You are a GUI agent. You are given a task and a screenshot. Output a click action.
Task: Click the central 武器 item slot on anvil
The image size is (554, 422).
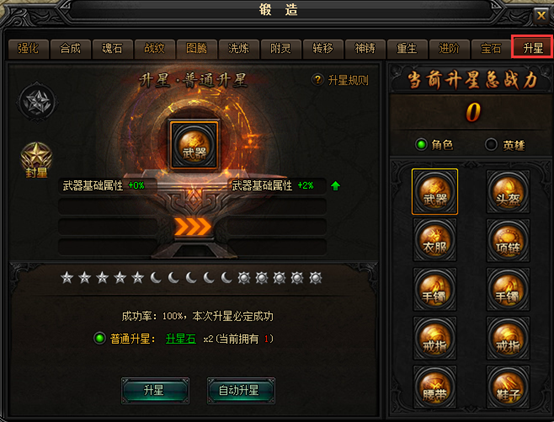[x=194, y=144]
